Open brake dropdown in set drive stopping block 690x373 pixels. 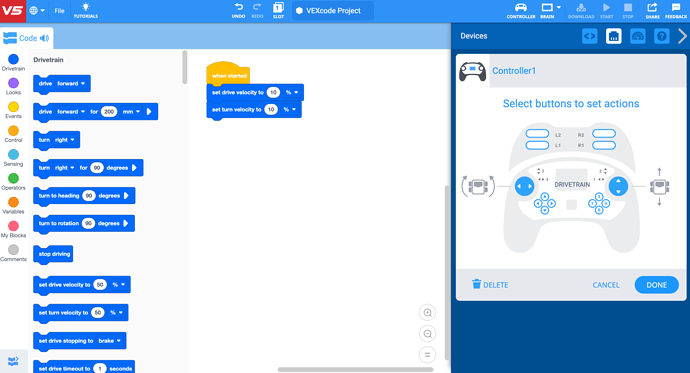[x=110, y=341]
